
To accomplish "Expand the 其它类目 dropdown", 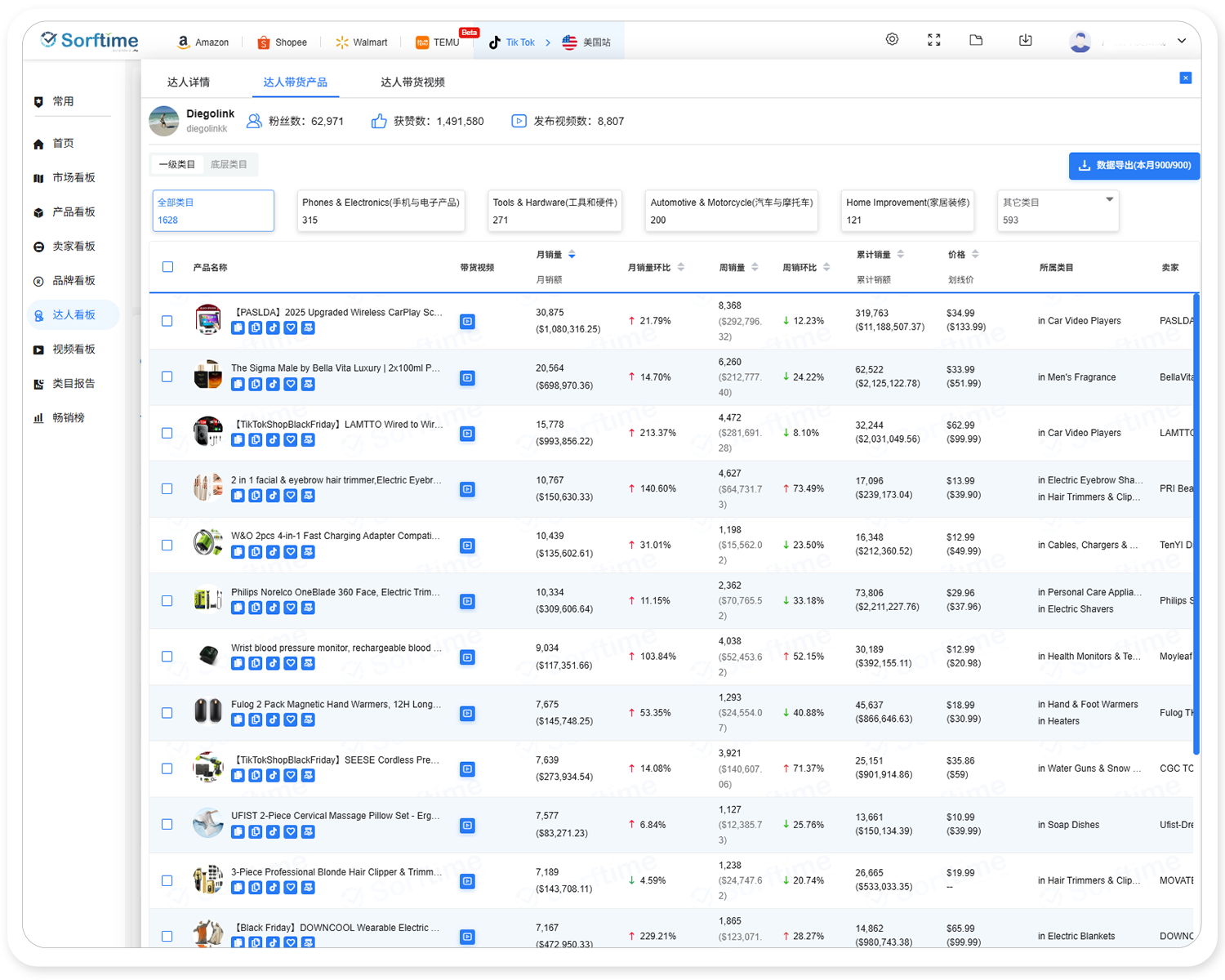I will coord(1109,200).
